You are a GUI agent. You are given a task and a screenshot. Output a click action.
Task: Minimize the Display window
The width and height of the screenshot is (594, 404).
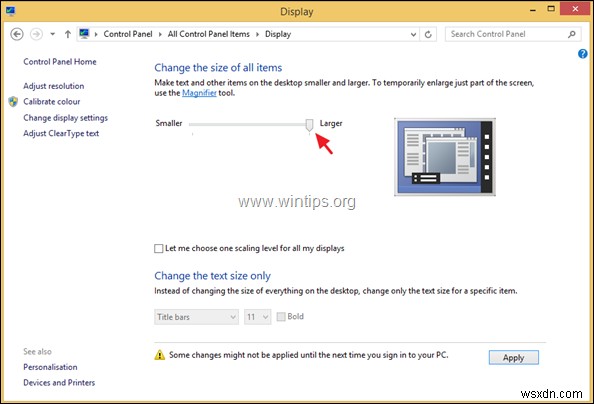click(x=533, y=9)
